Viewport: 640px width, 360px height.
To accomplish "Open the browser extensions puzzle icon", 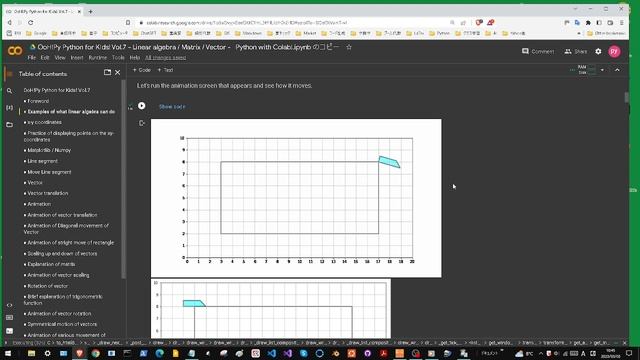I will point(588,23).
